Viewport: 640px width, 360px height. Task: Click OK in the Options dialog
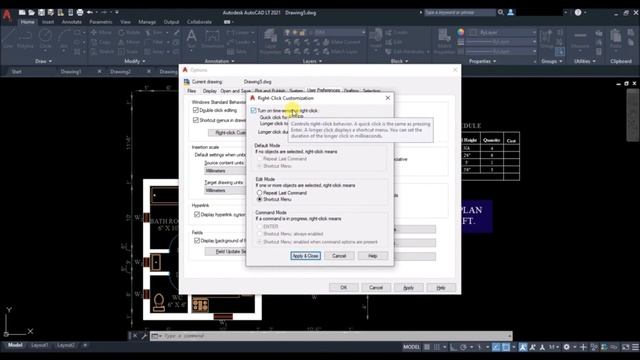(x=344, y=288)
